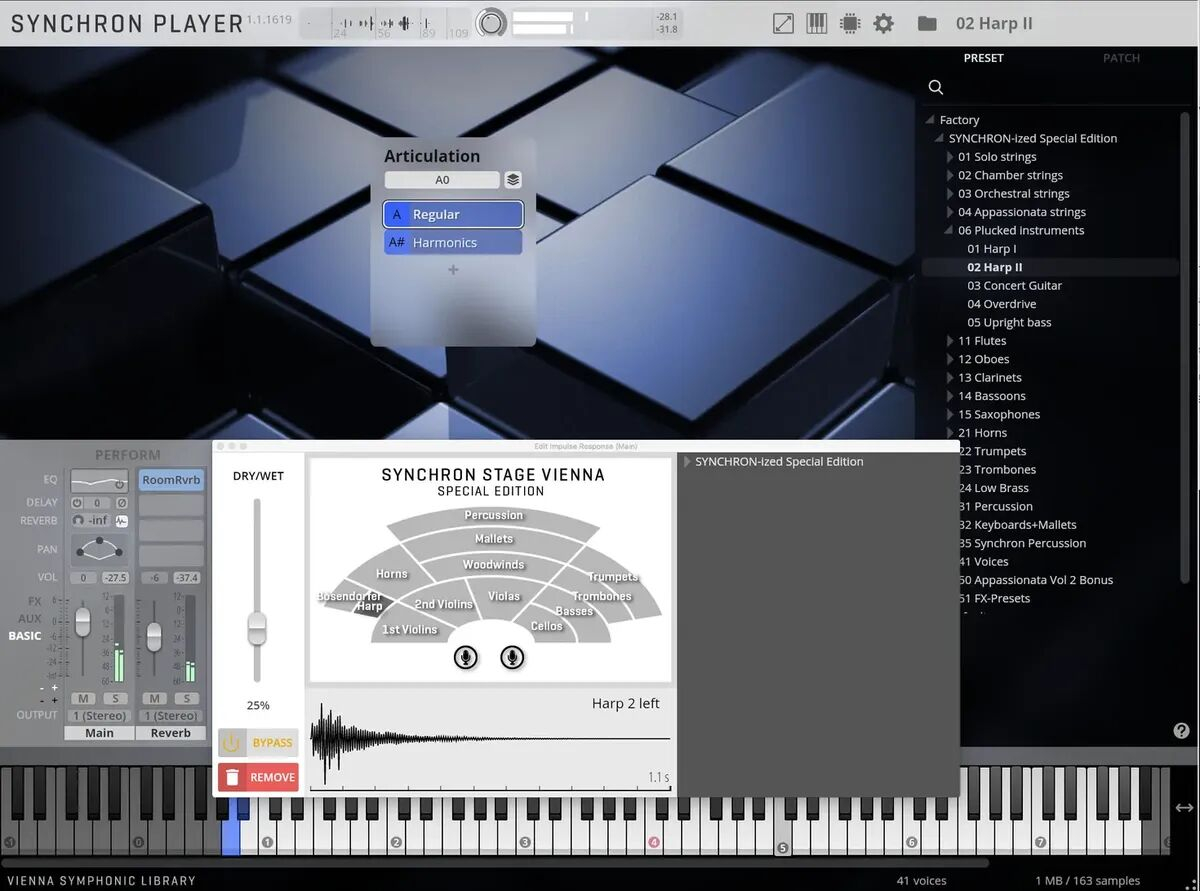The height and width of the screenshot is (891, 1200).
Task: Expand SYNCHRON-ized Special Edition in impulse list
Action: point(687,462)
